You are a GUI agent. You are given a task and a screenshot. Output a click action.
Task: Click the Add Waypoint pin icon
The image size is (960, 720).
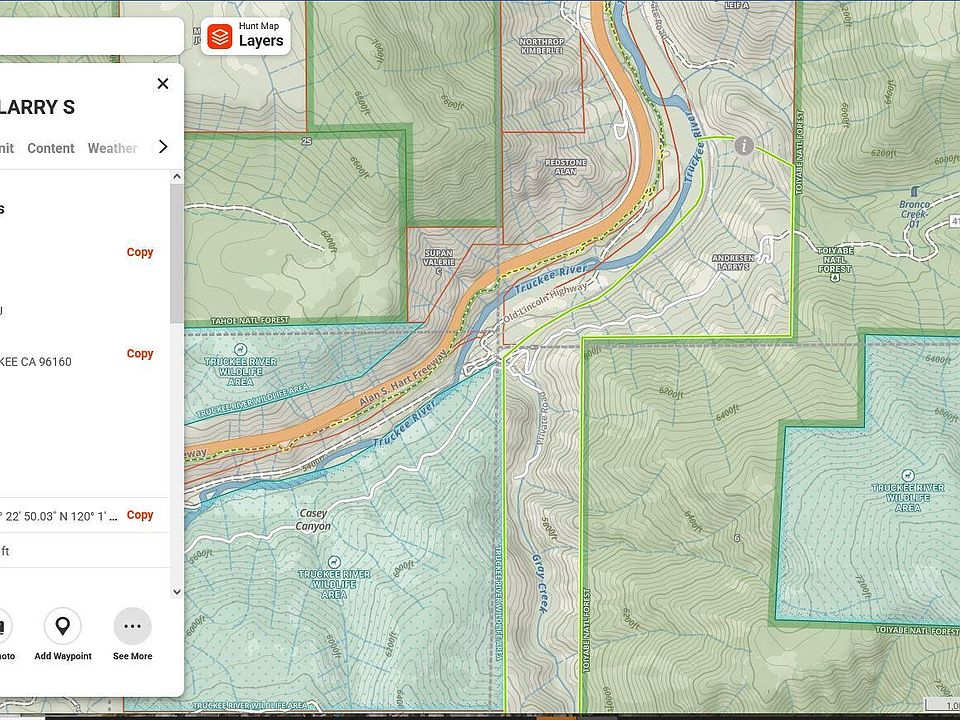pyautogui.click(x=62, y=627)
